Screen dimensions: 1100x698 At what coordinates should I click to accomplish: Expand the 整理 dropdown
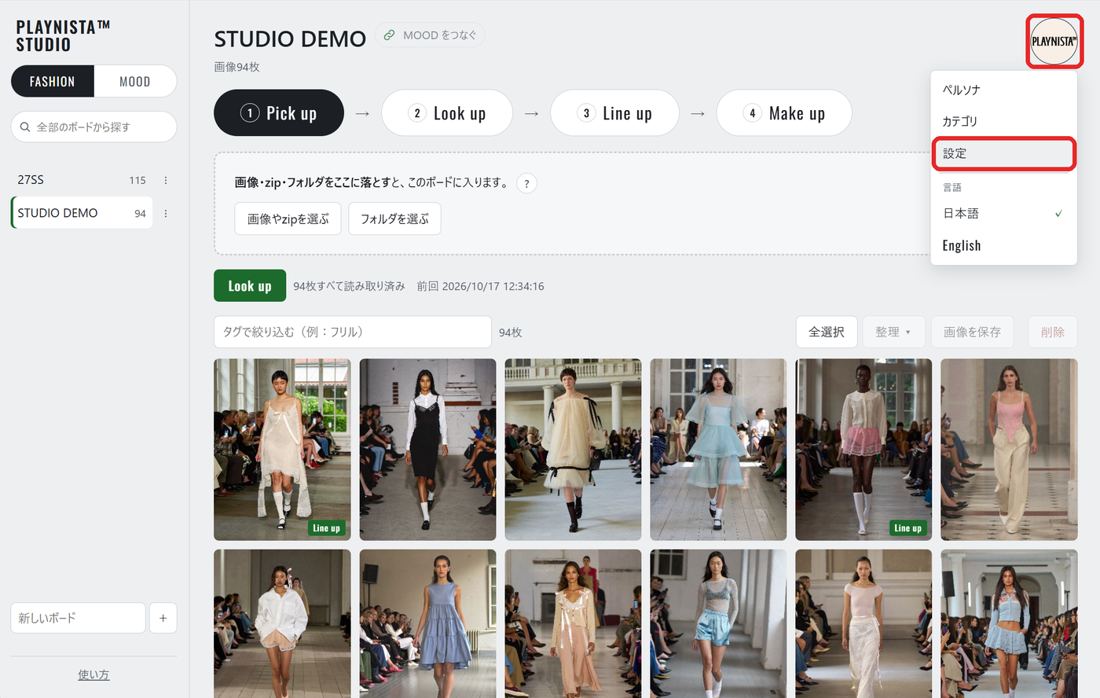893,332
